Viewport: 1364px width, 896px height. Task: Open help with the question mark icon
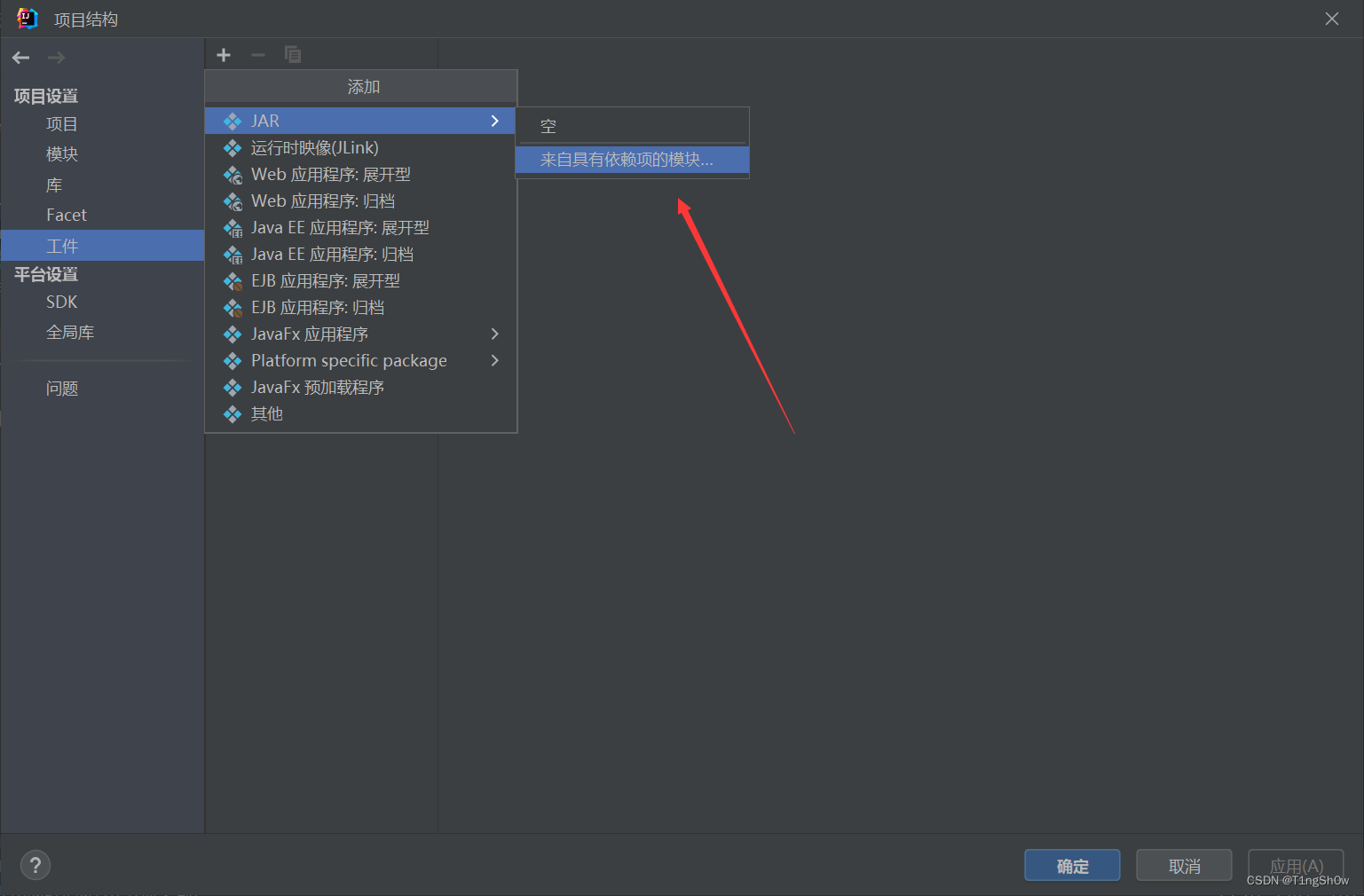pos(35,865)
